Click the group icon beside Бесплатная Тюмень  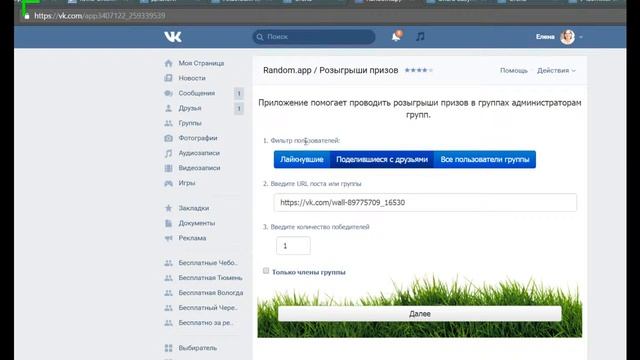(x=169, y=278)
